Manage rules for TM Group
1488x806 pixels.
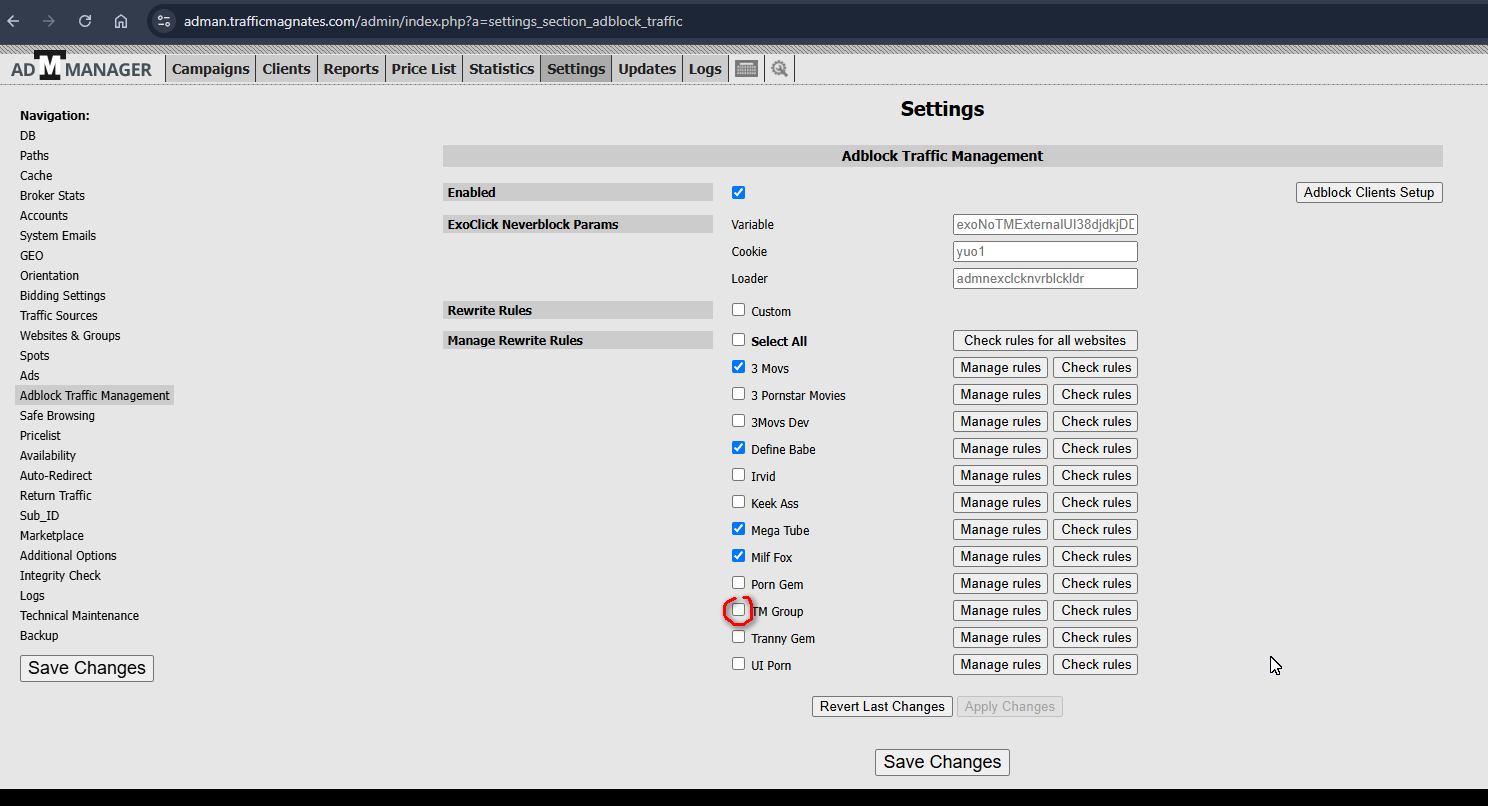[x=1000, y=610]
